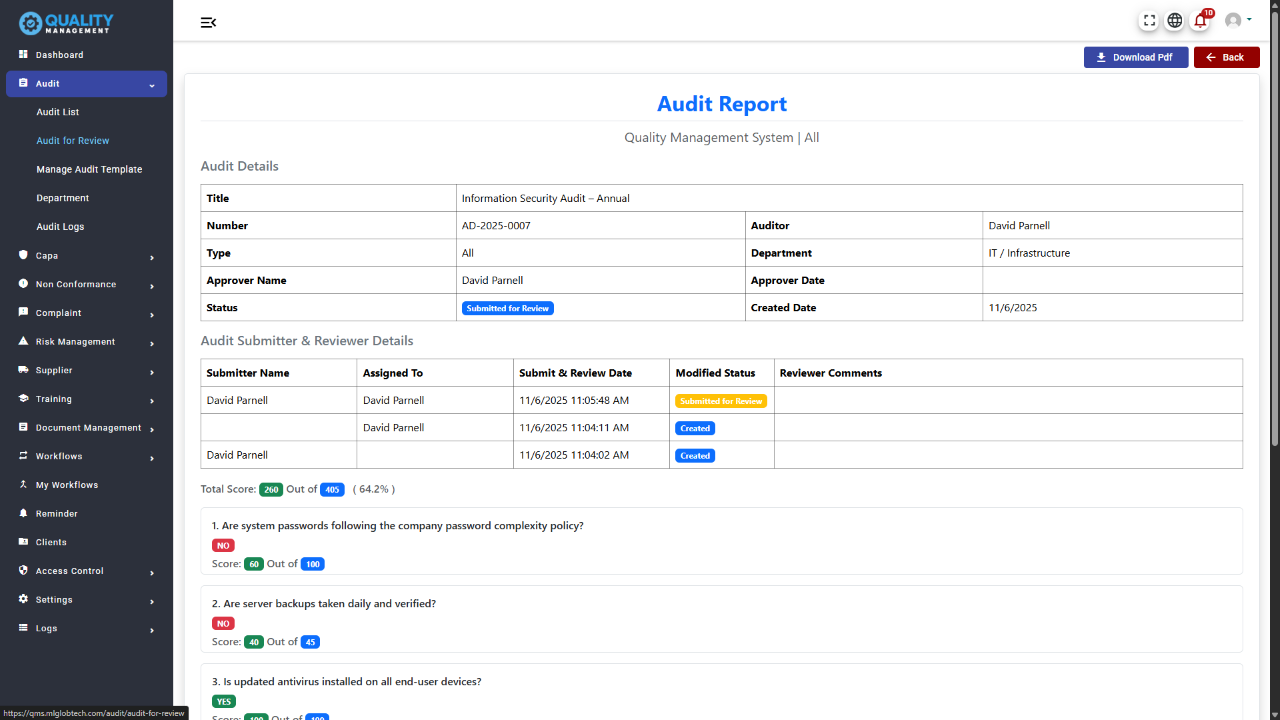Click the Reminder bell icon in sidebar
Image resolution: width=1280 pixels, height=720 pixels.
pos(23,513)
